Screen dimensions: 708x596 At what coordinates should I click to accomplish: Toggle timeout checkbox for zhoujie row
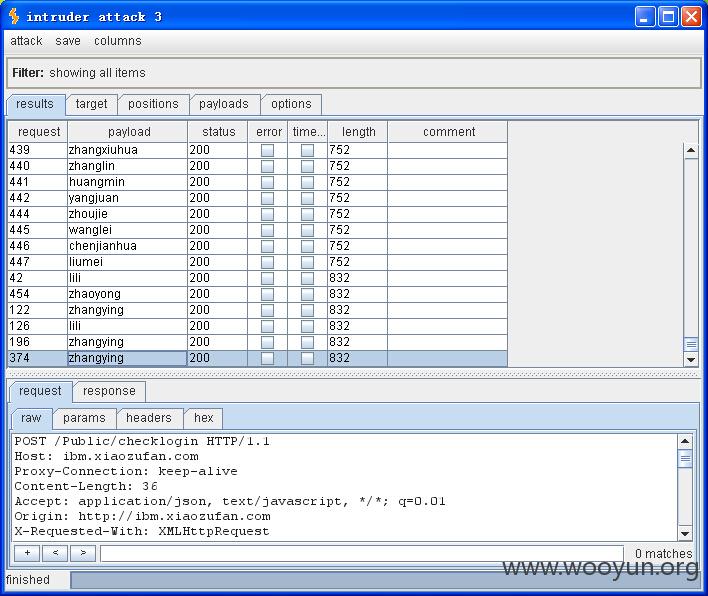307,214
